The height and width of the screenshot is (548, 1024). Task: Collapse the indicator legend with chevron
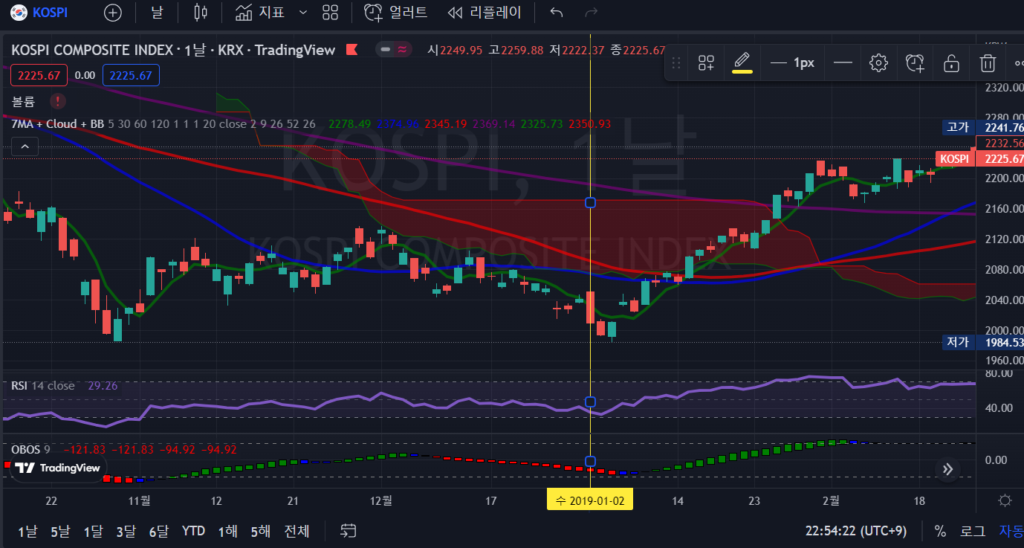(x=25, y=146)
